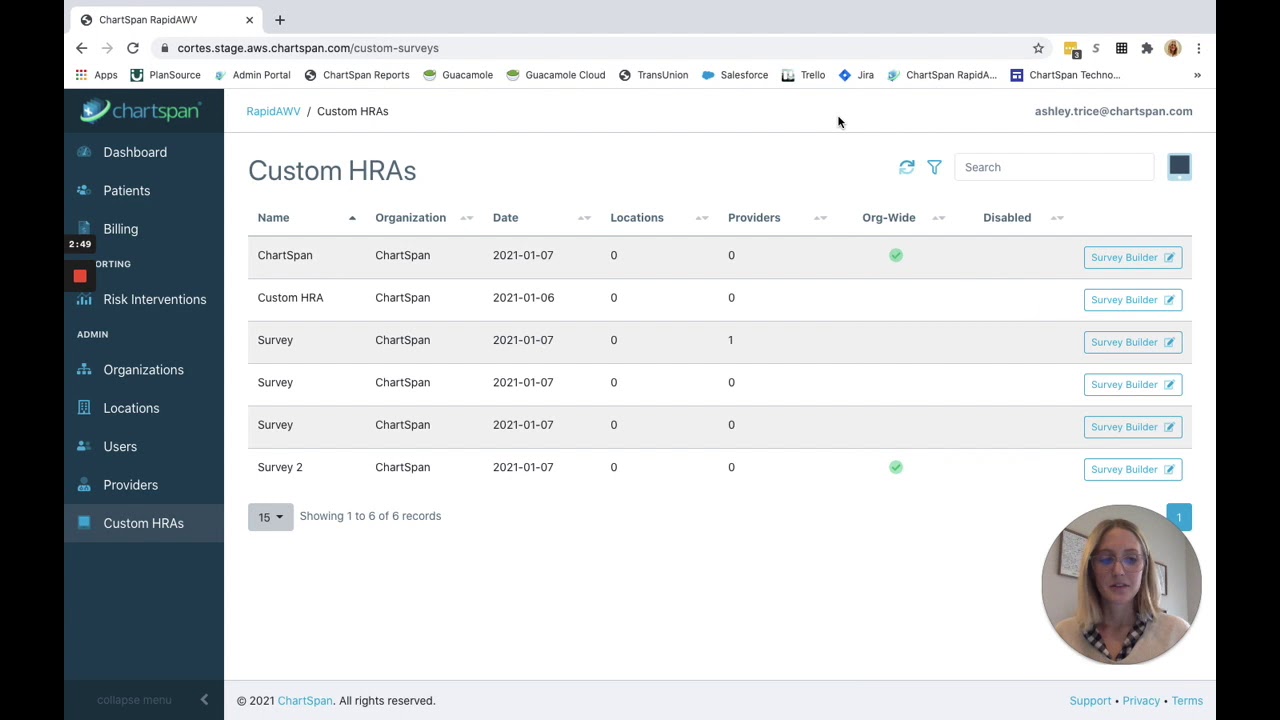Open Chrome three-dot menu

[x=1198, y=48]
